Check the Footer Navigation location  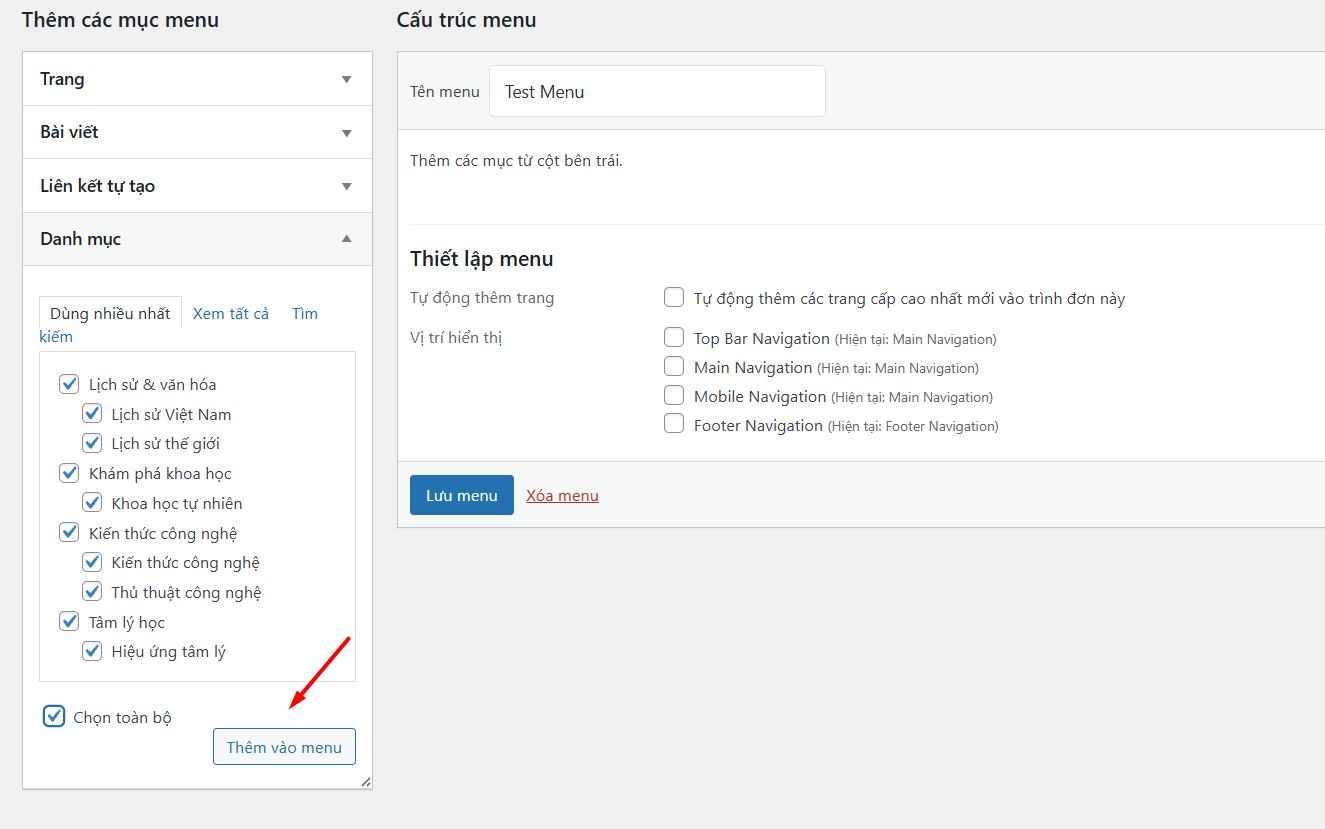[674, 425]
